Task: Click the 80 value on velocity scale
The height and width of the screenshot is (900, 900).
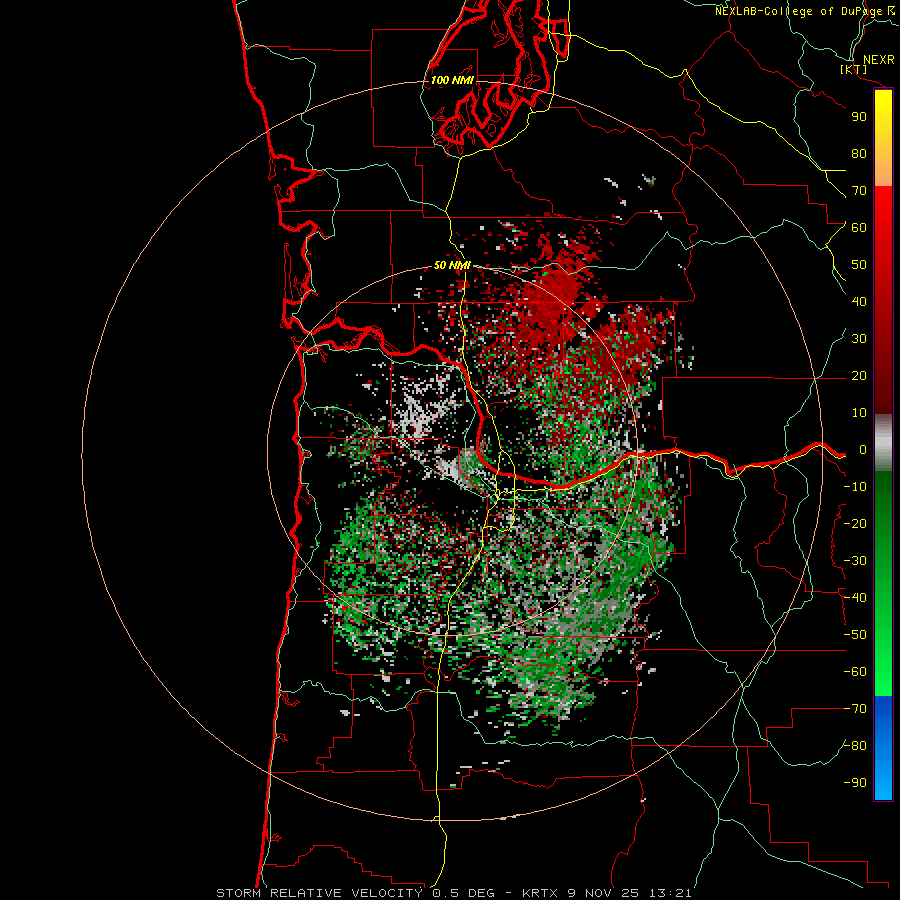Action: click(859, 153)
